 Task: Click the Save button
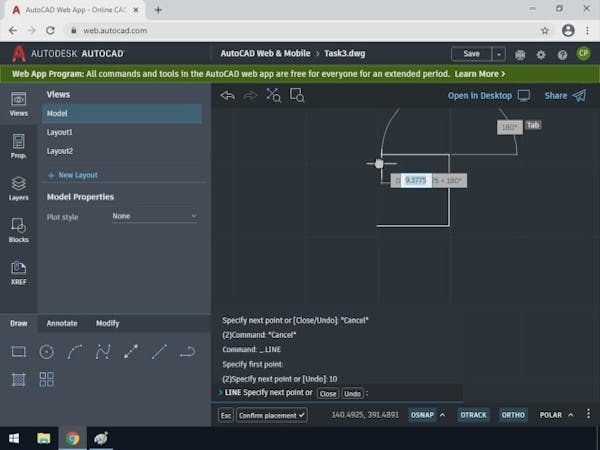coord(471,54)
